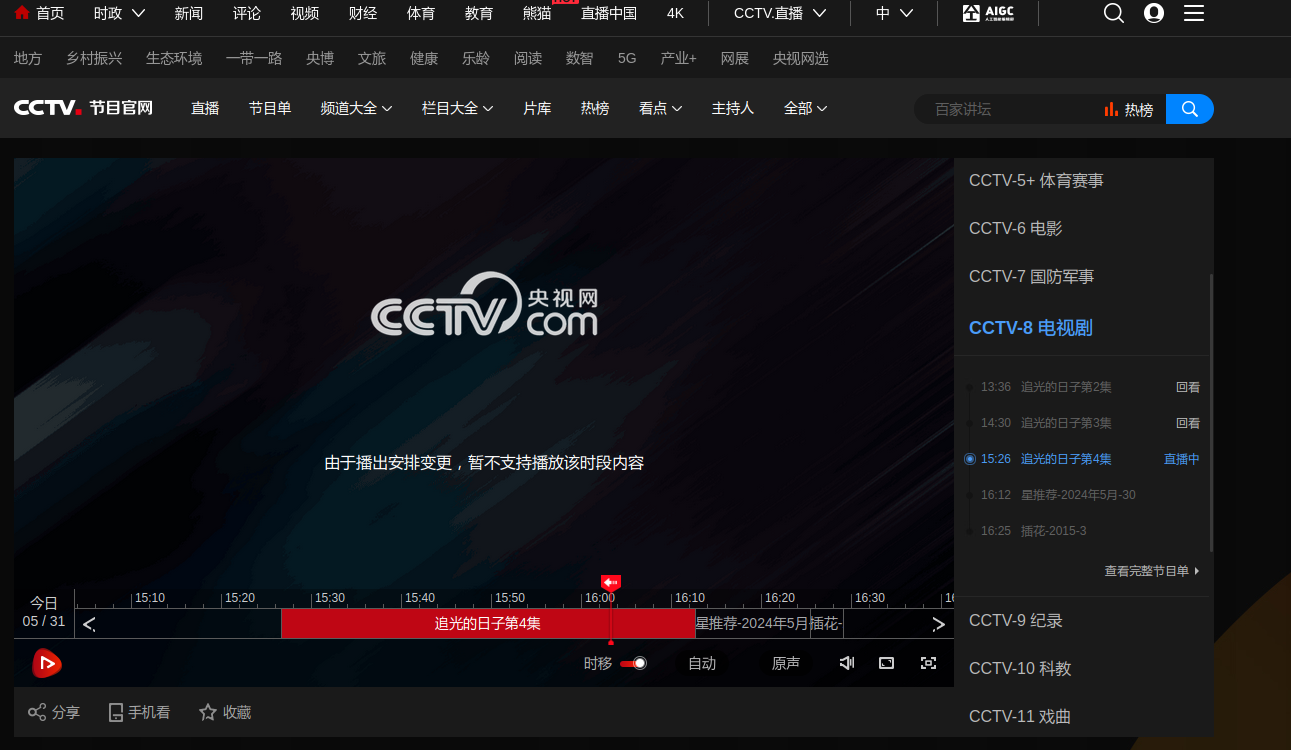The width and height of the screenshot is (1291, 750).
Task: Expand the 时政 dropdown
Action: [x=120, y=13]
